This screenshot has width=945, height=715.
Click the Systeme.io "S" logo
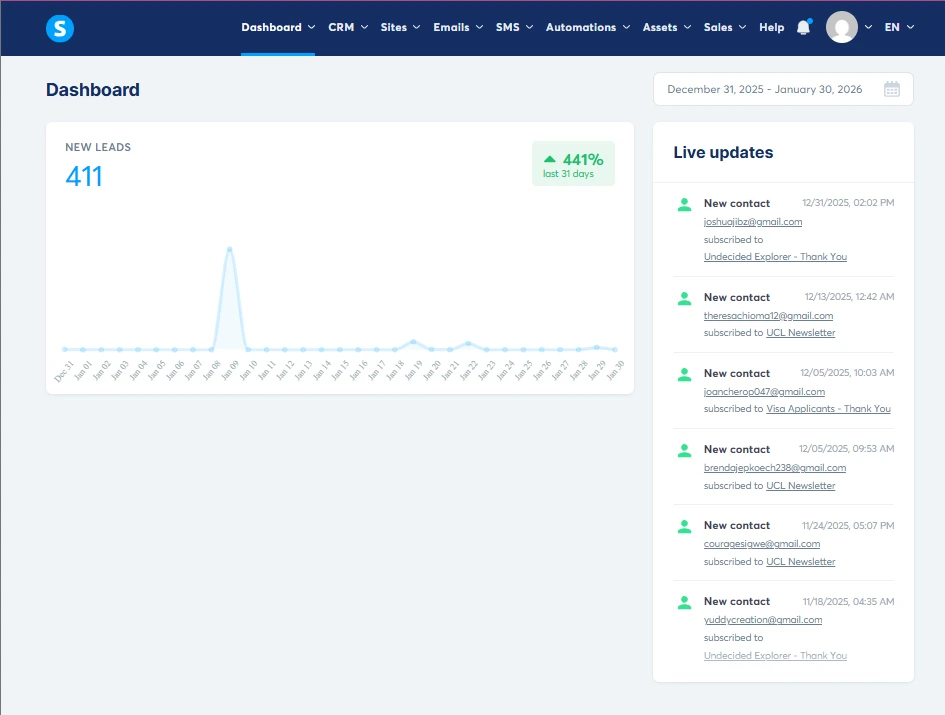click(x=59, y=28)
